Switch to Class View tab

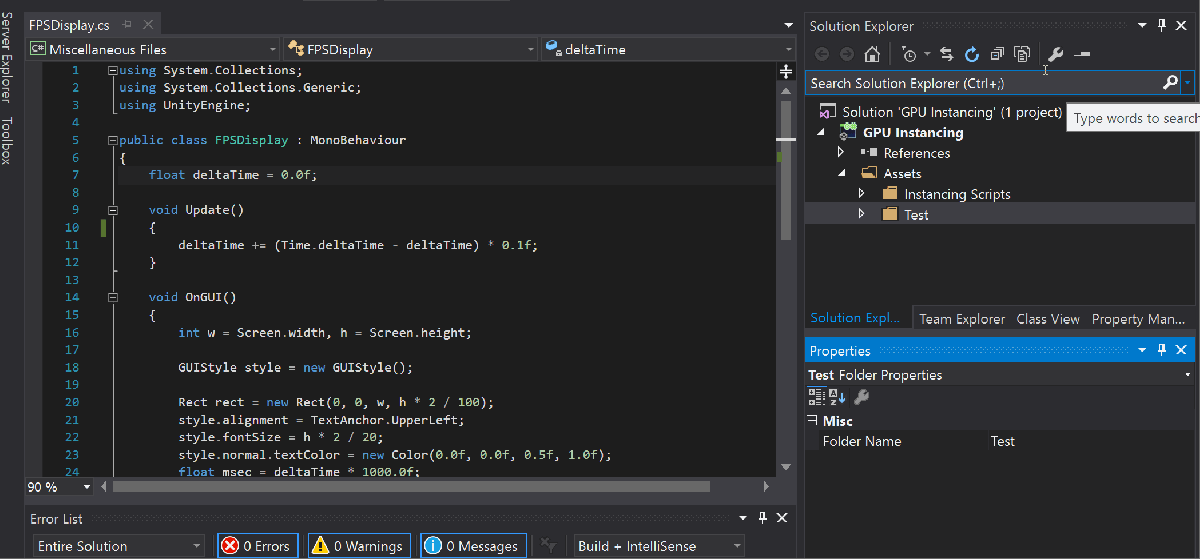pos(1048,319)
